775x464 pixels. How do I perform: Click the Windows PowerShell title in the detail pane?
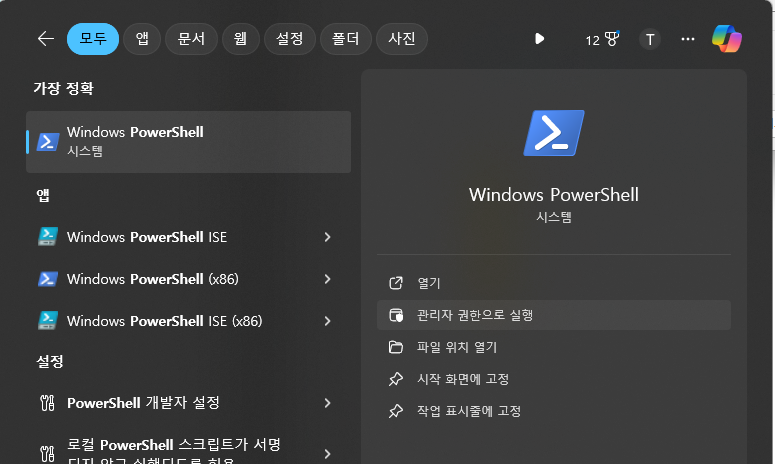point(554,195)
